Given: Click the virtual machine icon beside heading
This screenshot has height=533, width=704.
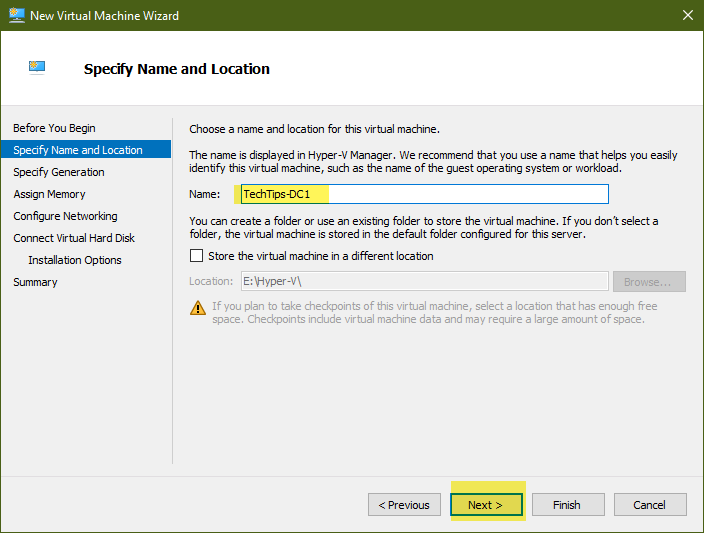Looking at the screenshot, I should (37, 67).
